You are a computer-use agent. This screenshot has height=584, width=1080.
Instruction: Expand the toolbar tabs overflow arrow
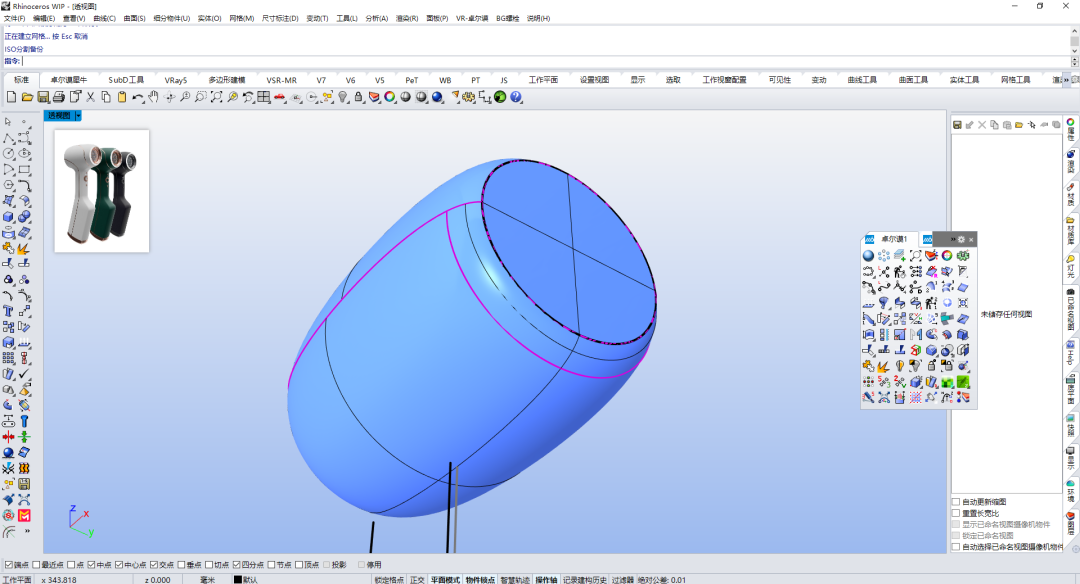[1066, 80]
